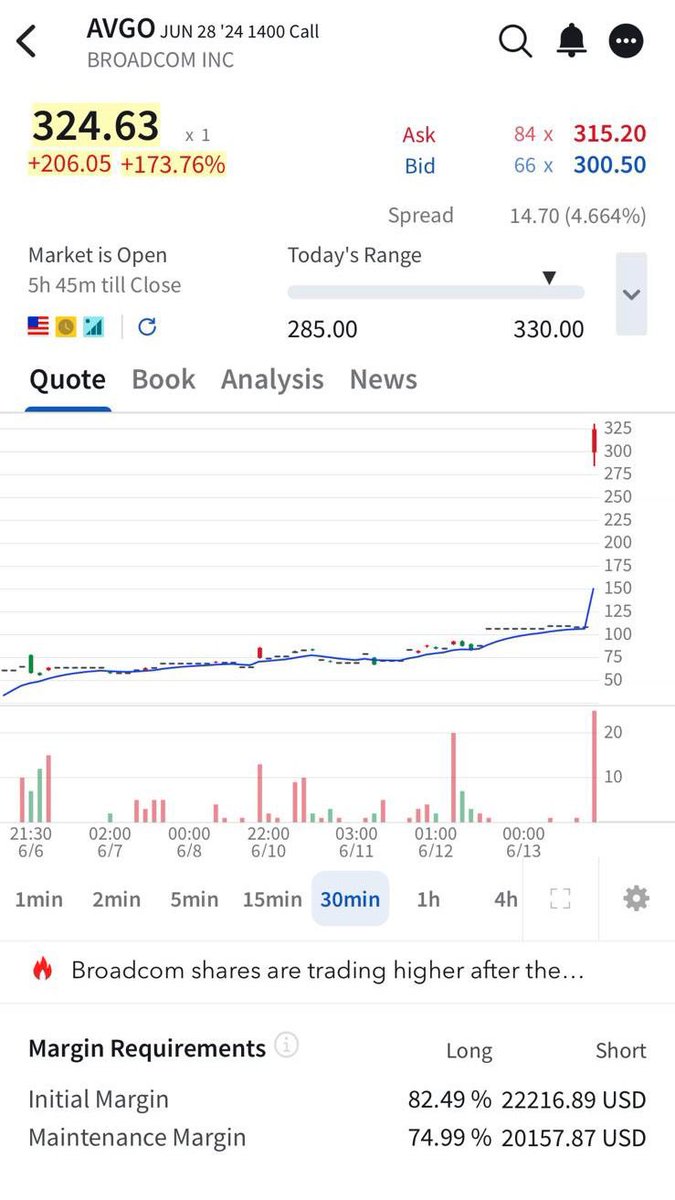Select the 15min chart interval
675x1200 pixels.
(272, 899)
